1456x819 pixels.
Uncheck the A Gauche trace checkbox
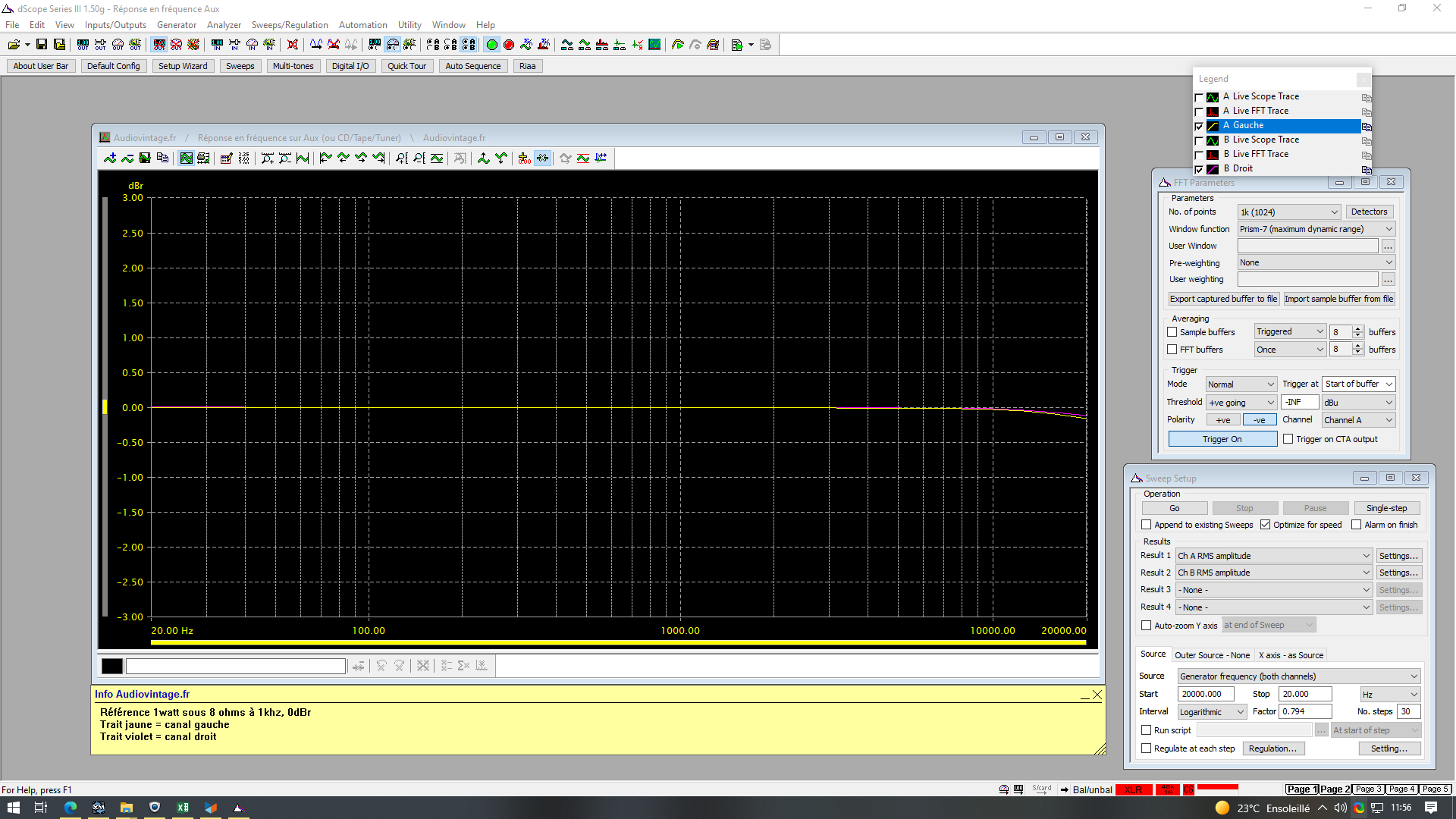click(1199, 126)
